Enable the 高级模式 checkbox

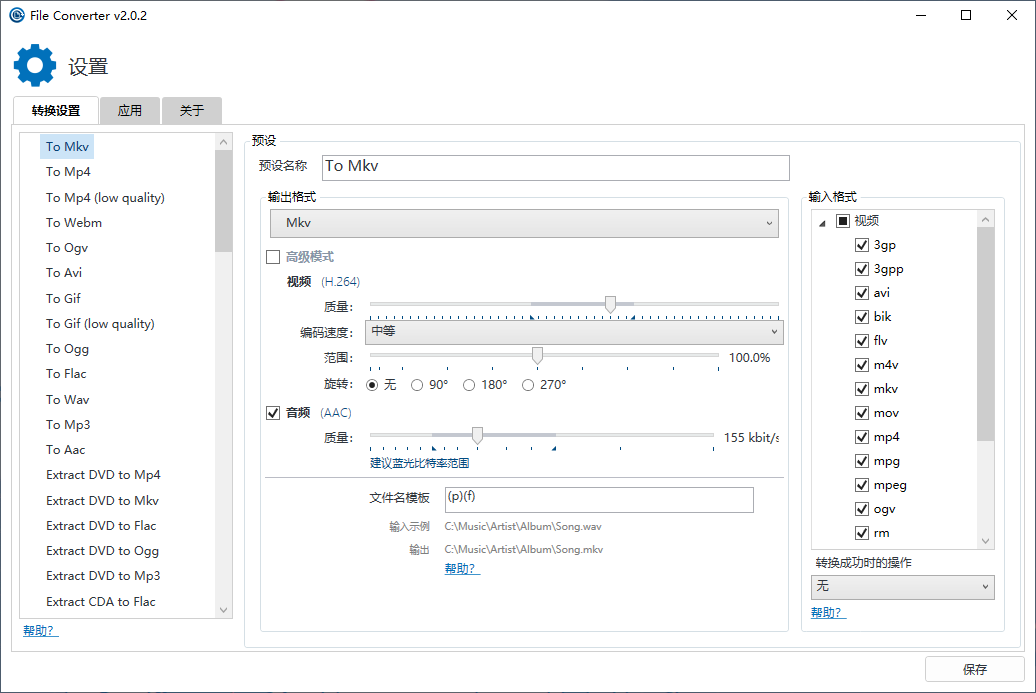(273, 257)
